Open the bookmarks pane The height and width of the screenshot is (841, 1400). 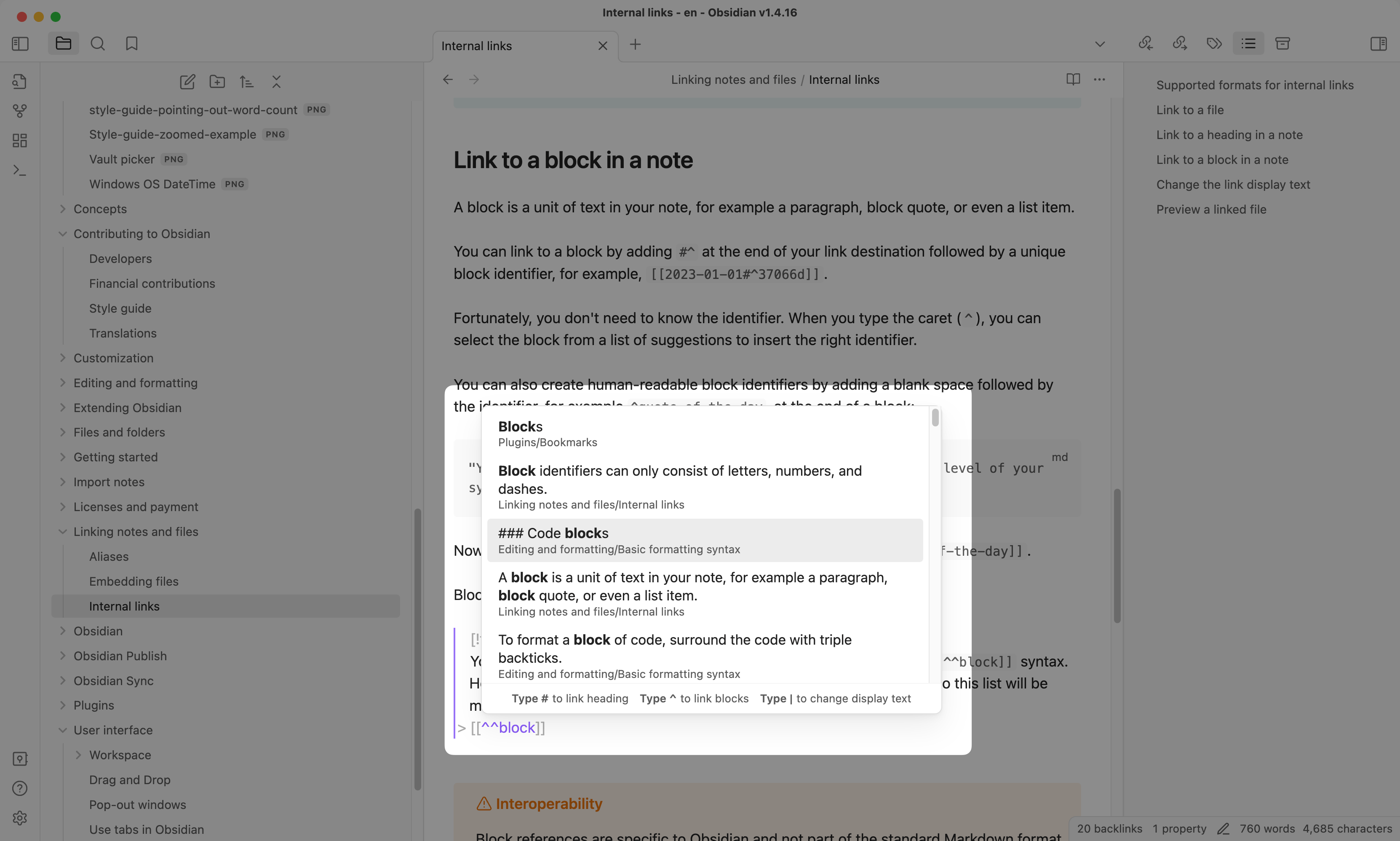coord(131,44)
